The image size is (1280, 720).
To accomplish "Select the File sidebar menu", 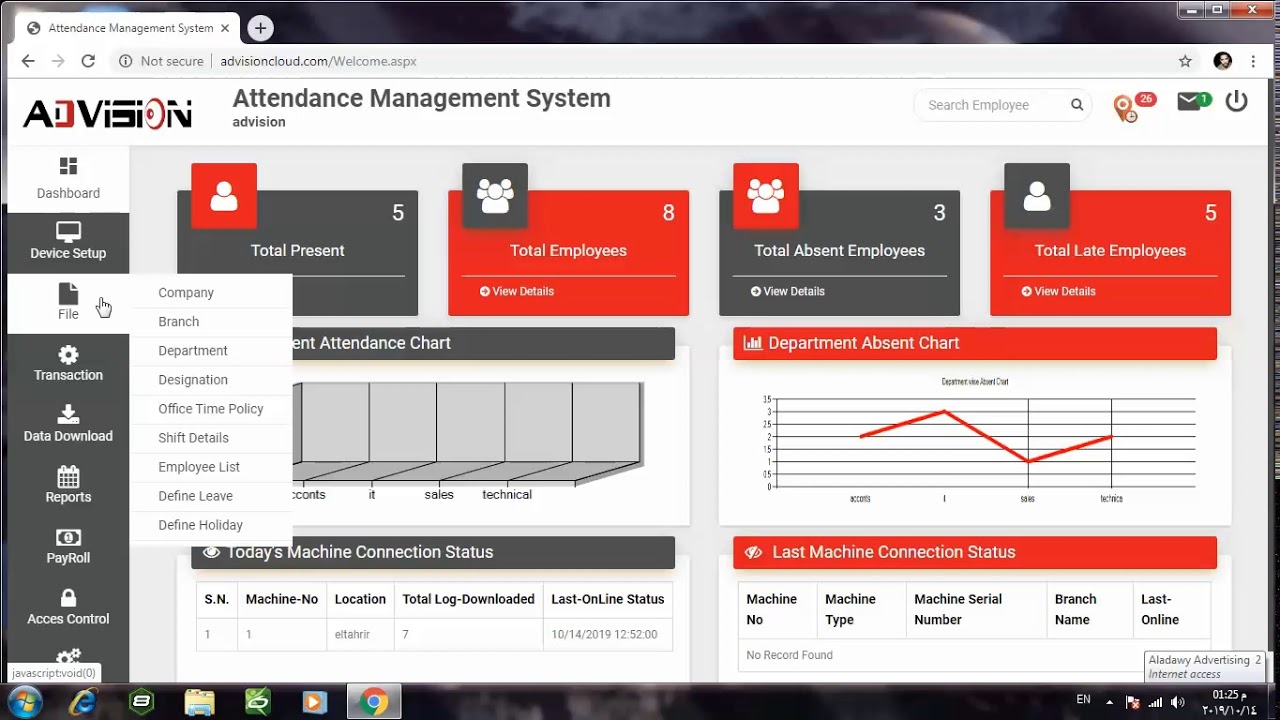I will [68, 302].
